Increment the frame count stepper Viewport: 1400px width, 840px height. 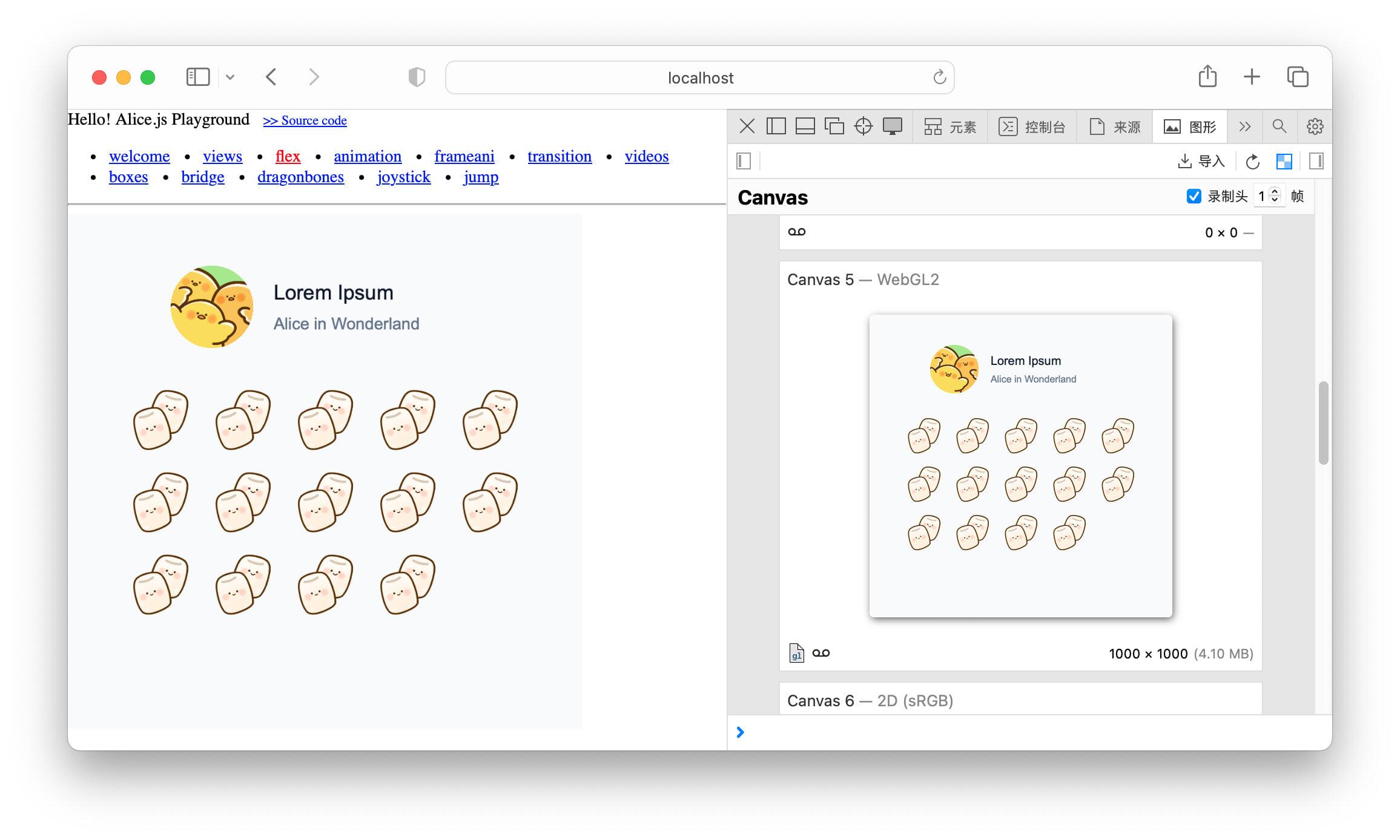(x=1275, y=192)
